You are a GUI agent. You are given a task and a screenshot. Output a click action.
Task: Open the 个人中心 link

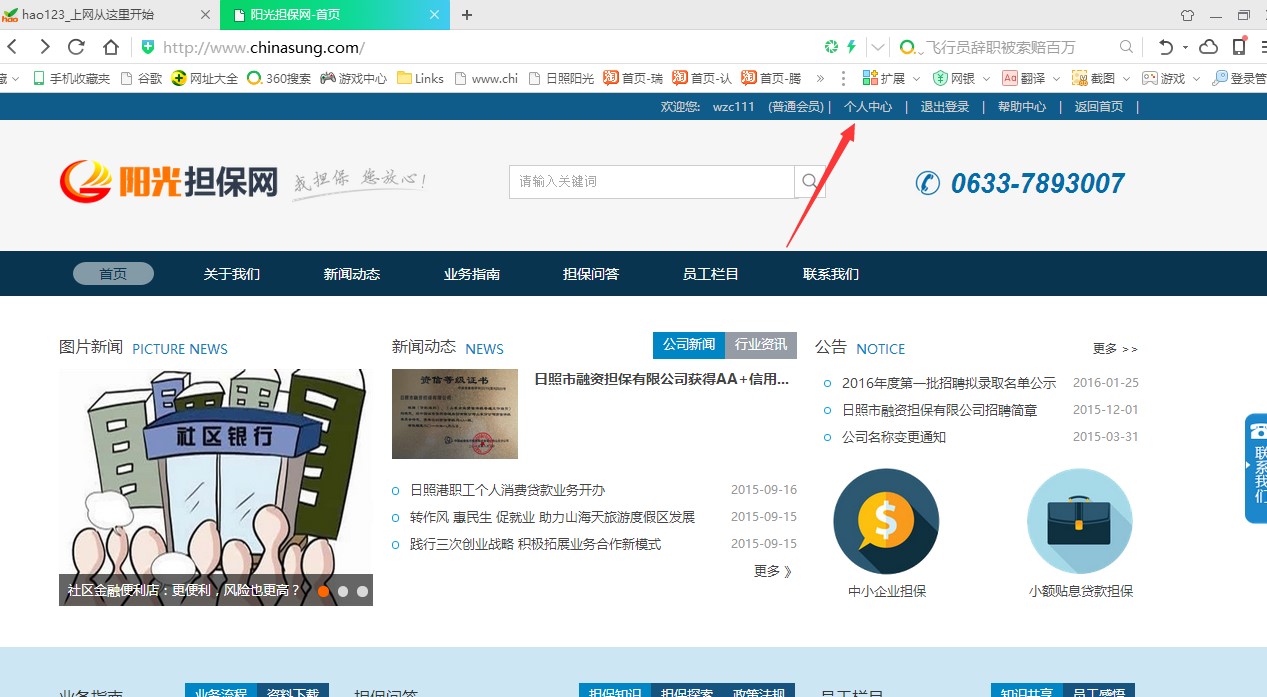pos(868,107)
